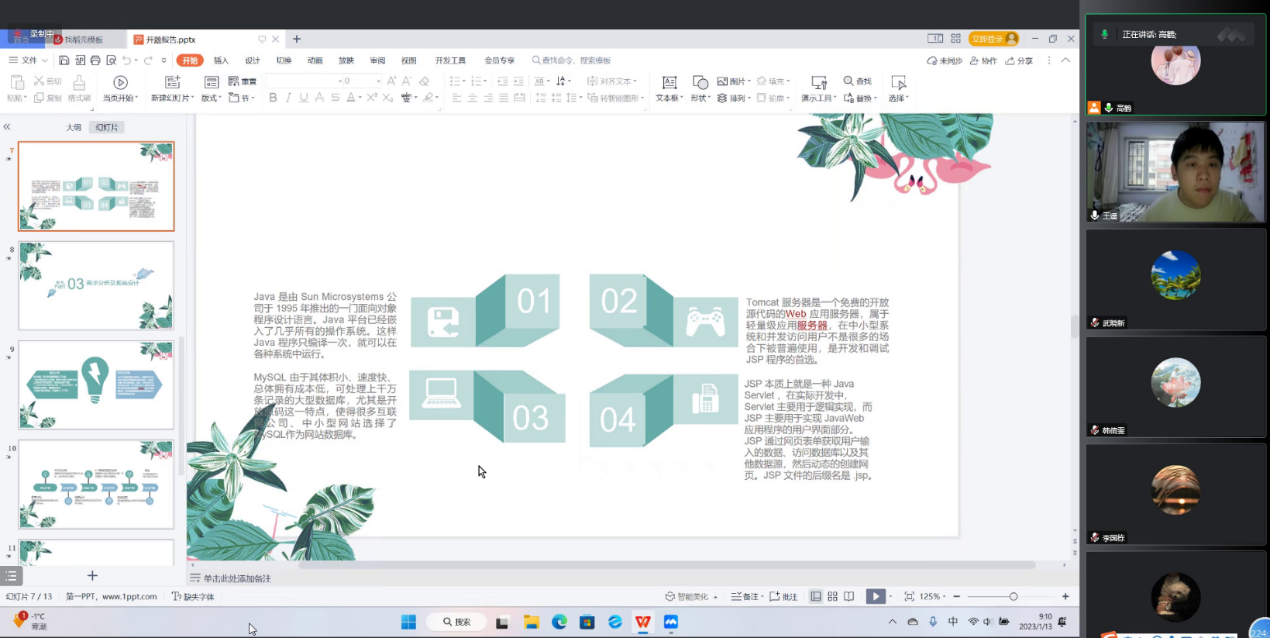Image resolution: width=1270 pixels, height=638 pixels.
Task: Click the zoom slider in status bar
Action: 1013,597
